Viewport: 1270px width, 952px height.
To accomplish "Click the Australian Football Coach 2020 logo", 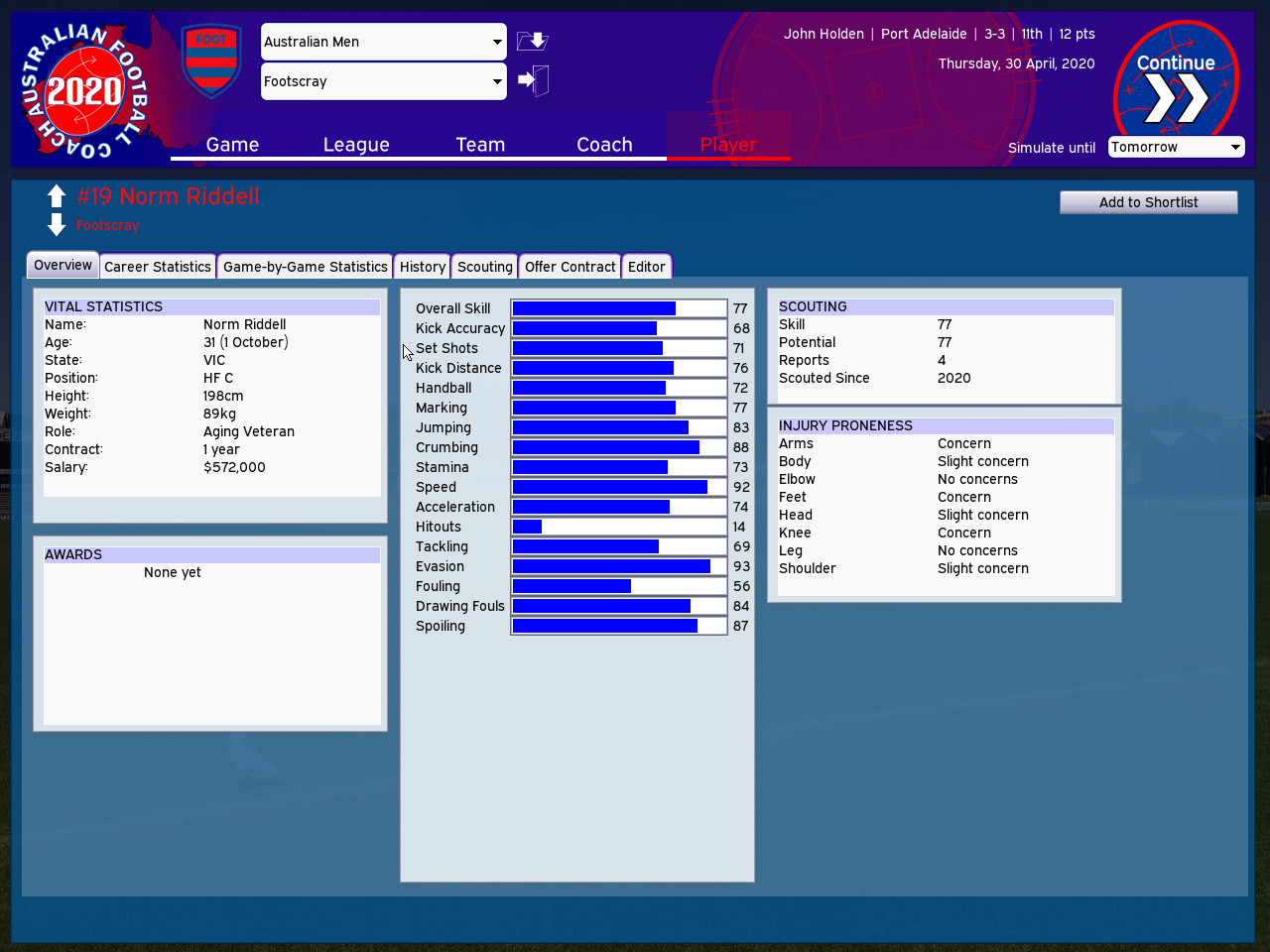I will click(x=84, y=89).
